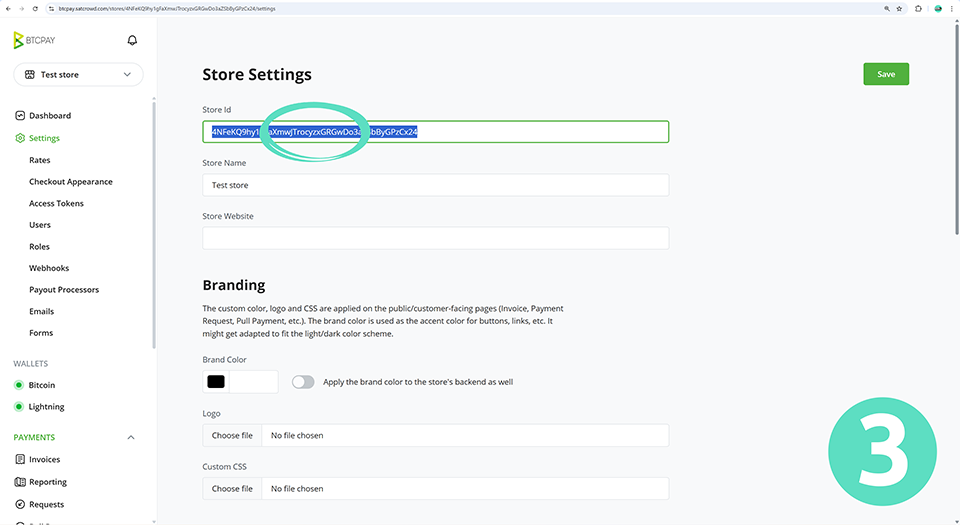Open the Reporting page icon
Image resolution: width=960 pixels, height=525 pixels.
tap(20, 482)
